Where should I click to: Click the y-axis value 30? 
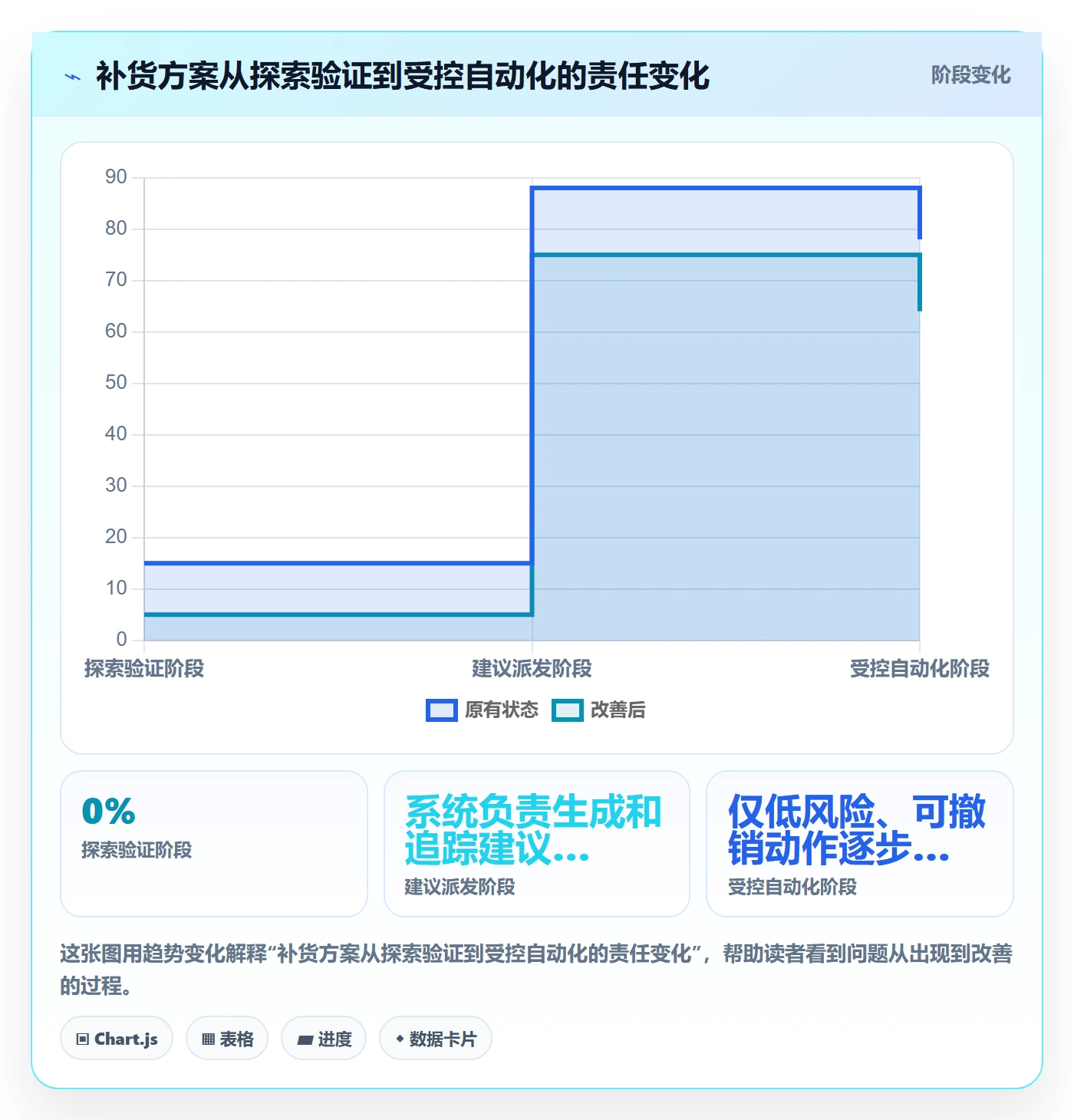tap(116, 486)
